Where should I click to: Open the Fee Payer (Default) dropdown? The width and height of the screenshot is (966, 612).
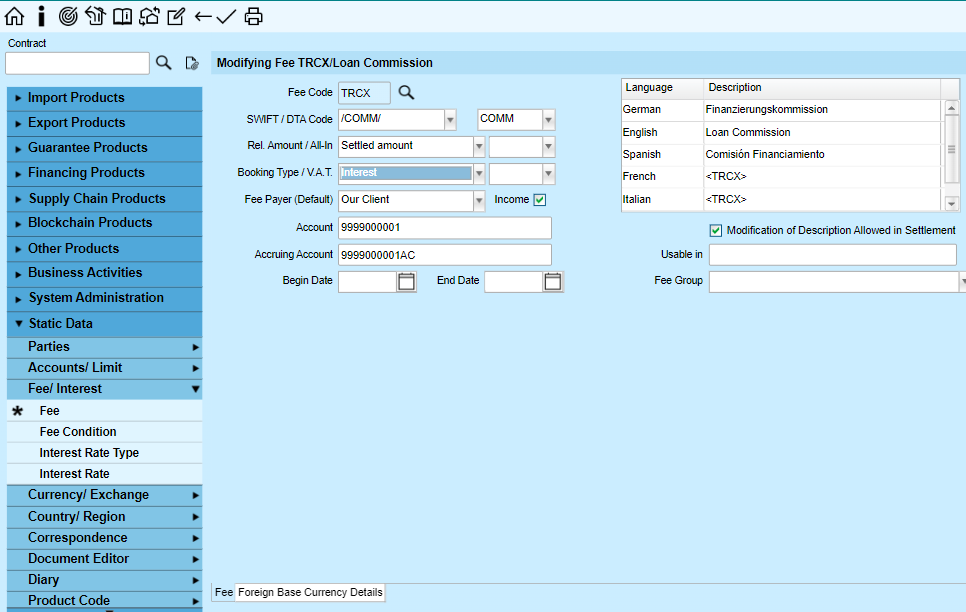[479, 201]
